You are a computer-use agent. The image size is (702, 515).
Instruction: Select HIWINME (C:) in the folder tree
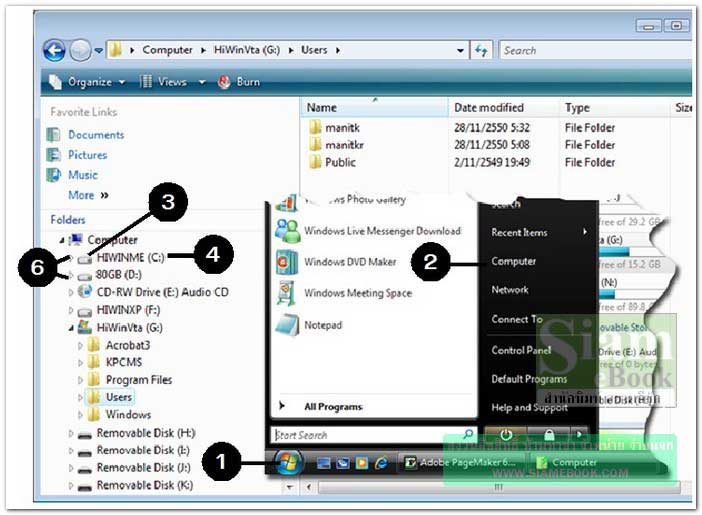tap(130, 258)
